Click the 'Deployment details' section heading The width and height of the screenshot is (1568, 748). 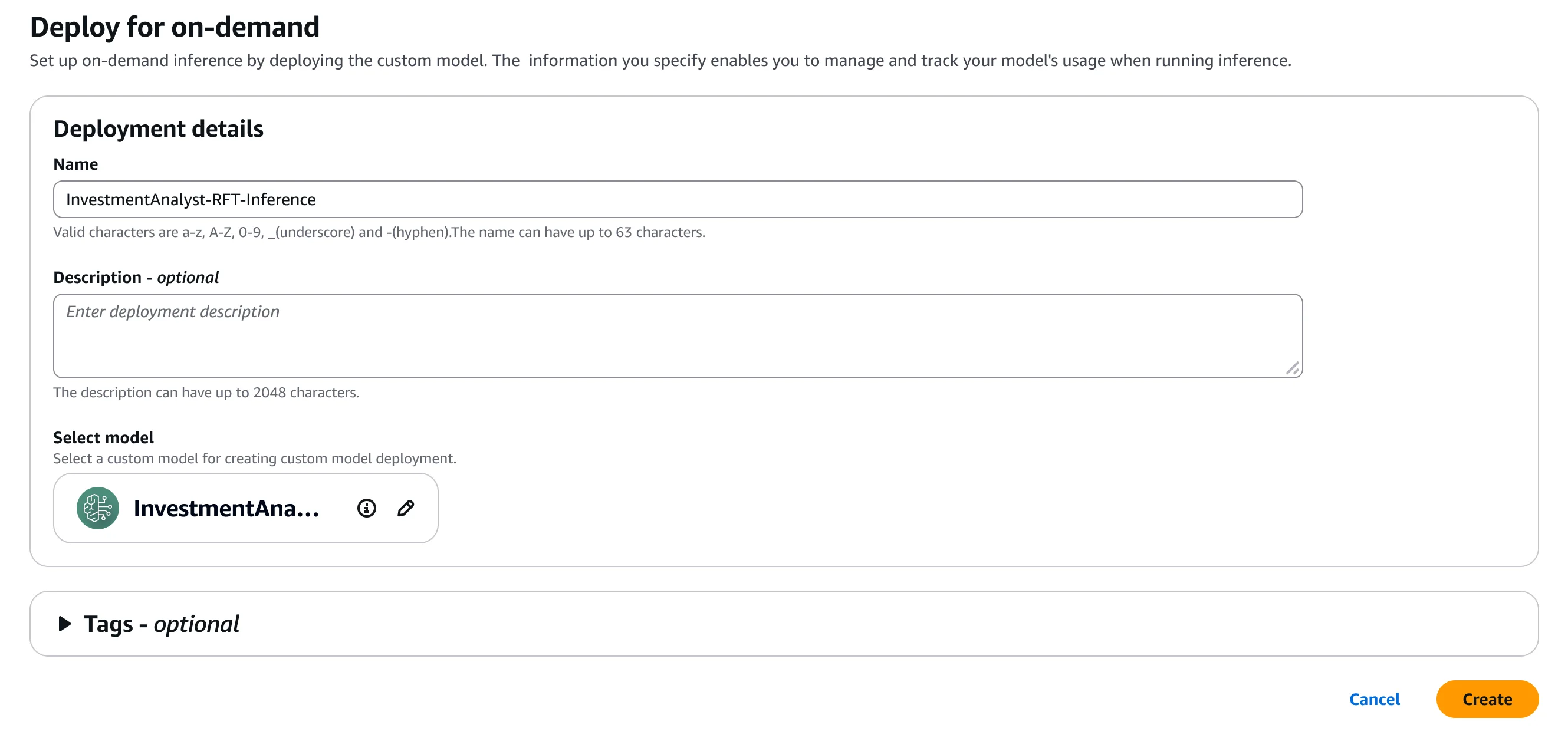tap(158, 129)
